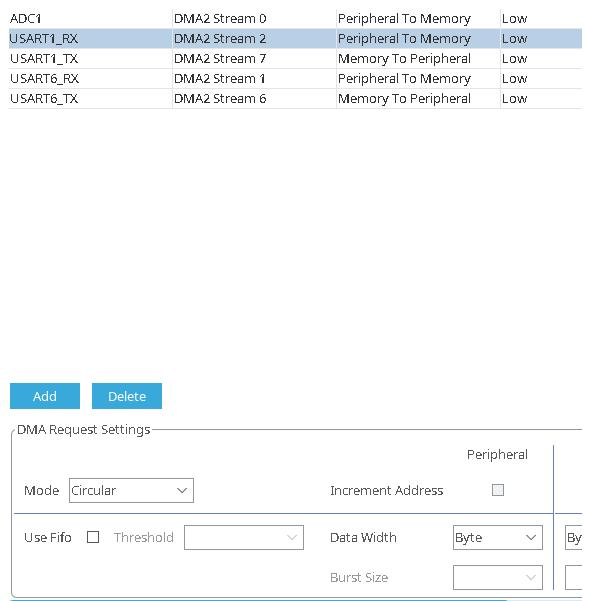Select the USART6_RX row

pos(295,78)
